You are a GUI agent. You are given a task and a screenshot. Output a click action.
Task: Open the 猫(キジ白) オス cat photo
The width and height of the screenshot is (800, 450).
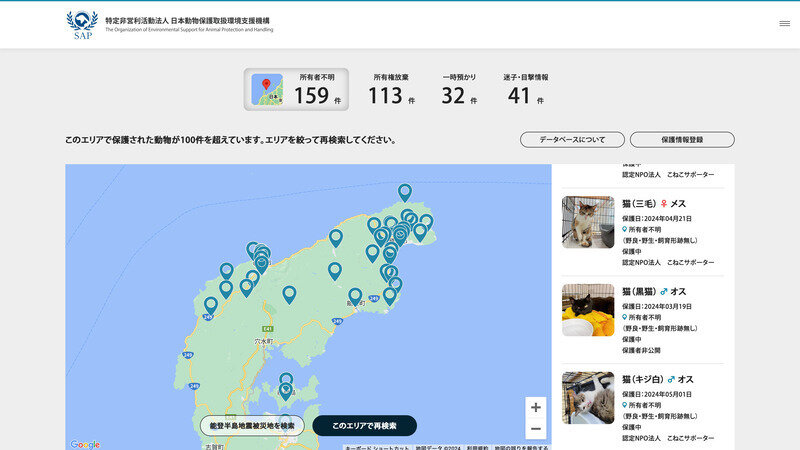pos(588,397)
